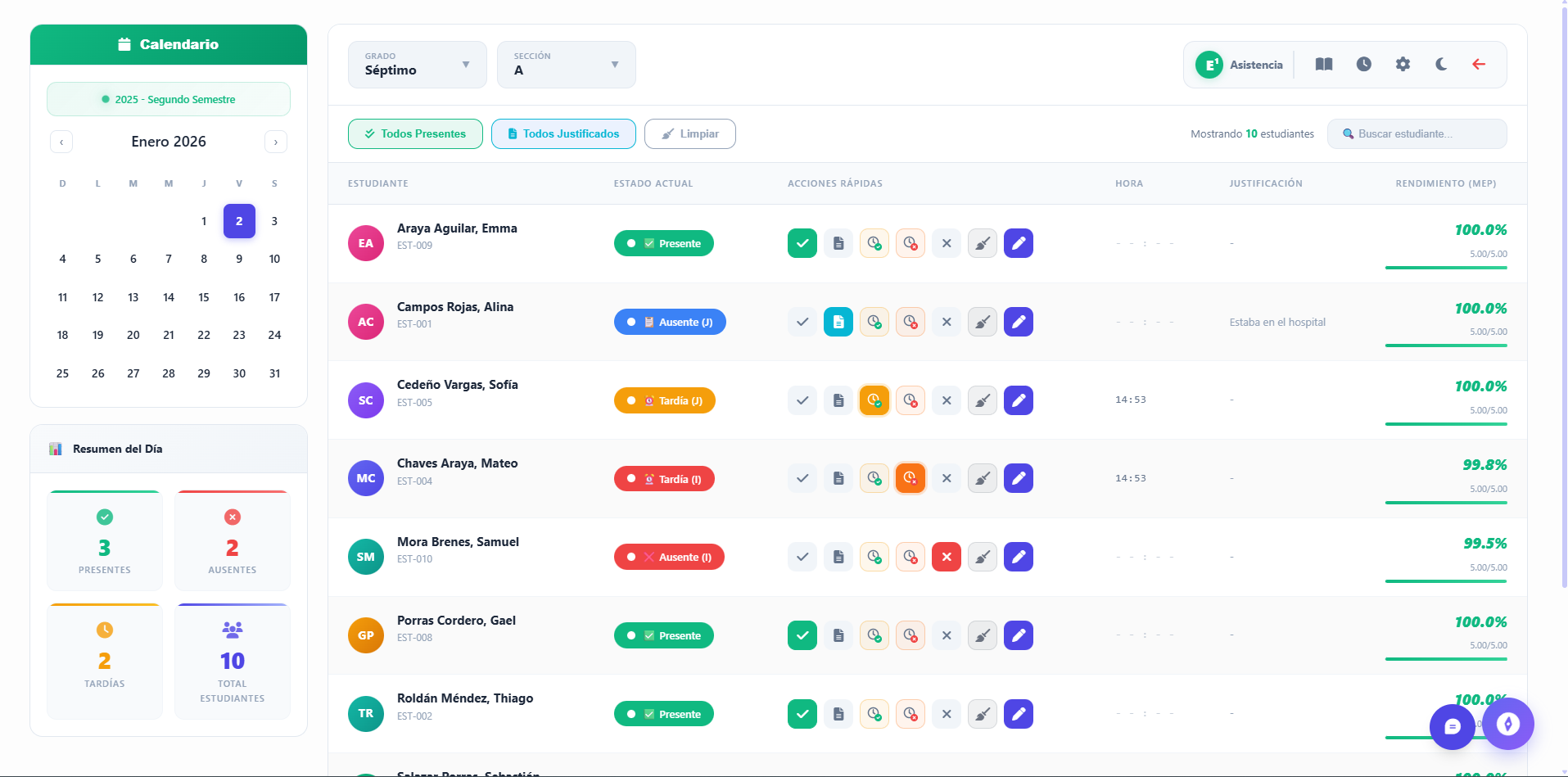
Task: Go to next month with right calendar chevron
Action: tap(275, 142)
